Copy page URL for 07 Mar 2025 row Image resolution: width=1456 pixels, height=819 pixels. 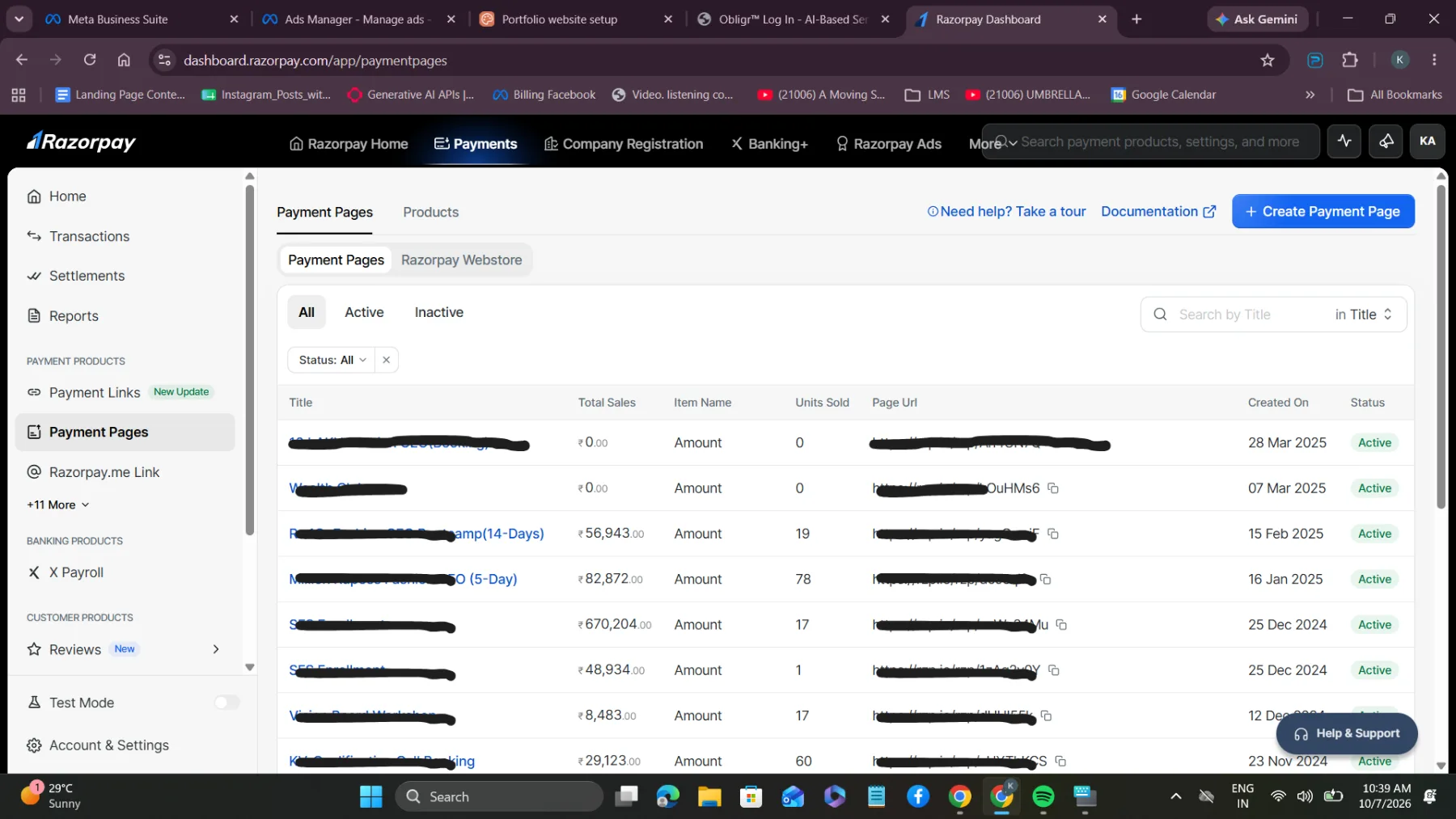click(x=1053, y=488)
